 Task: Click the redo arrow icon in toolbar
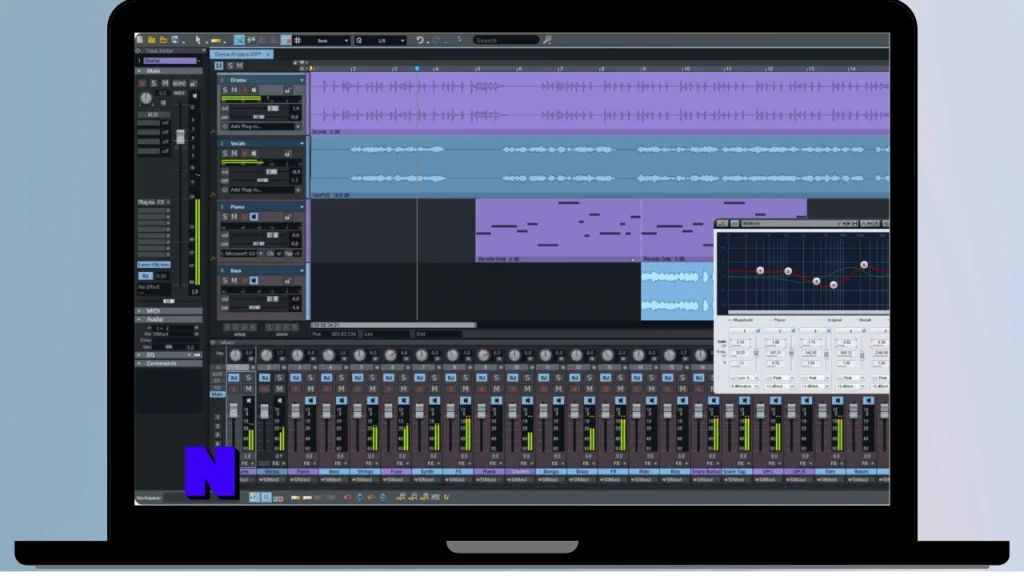point(436,40)
